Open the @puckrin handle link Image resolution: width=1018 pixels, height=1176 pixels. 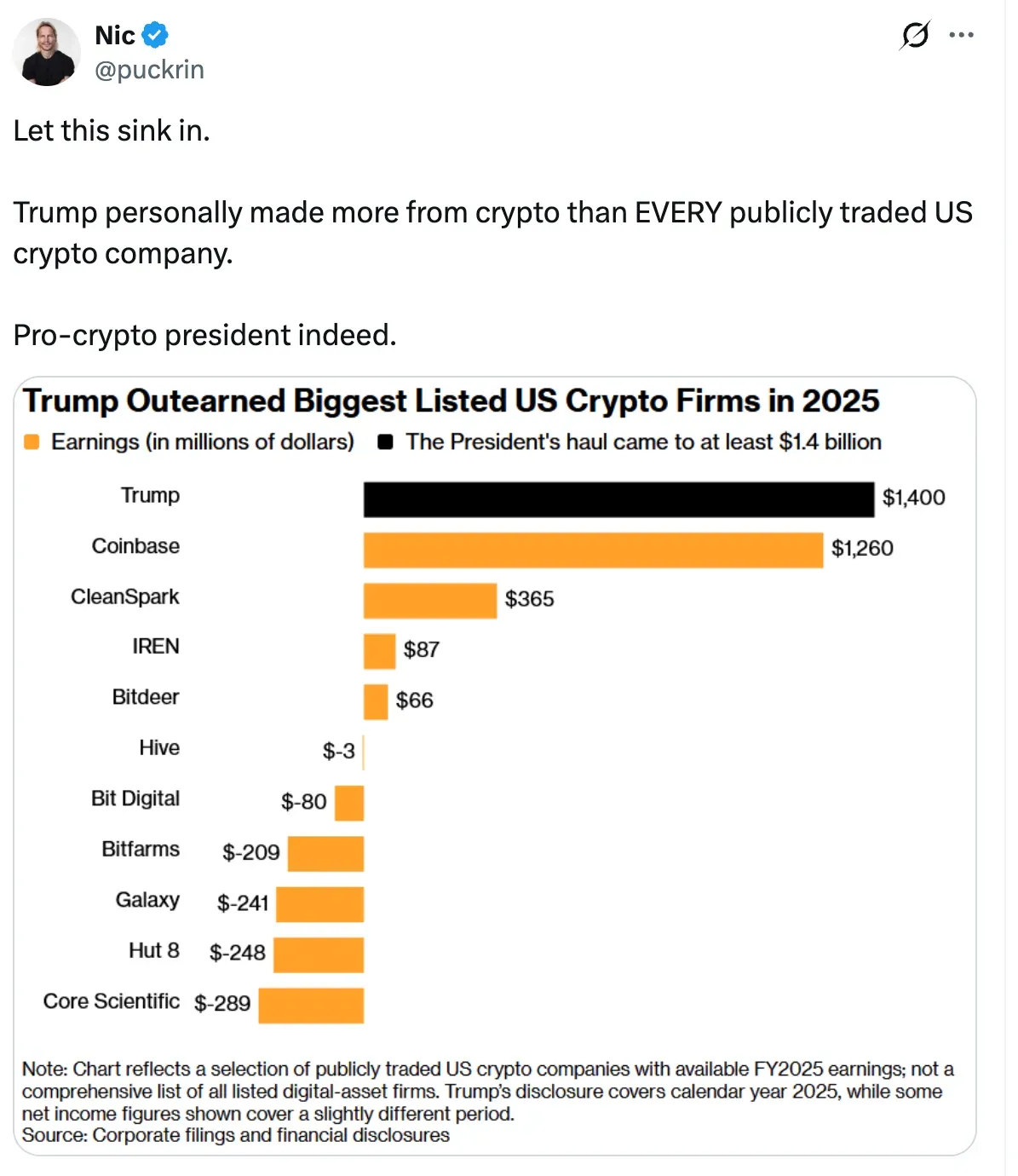point(149,69)
